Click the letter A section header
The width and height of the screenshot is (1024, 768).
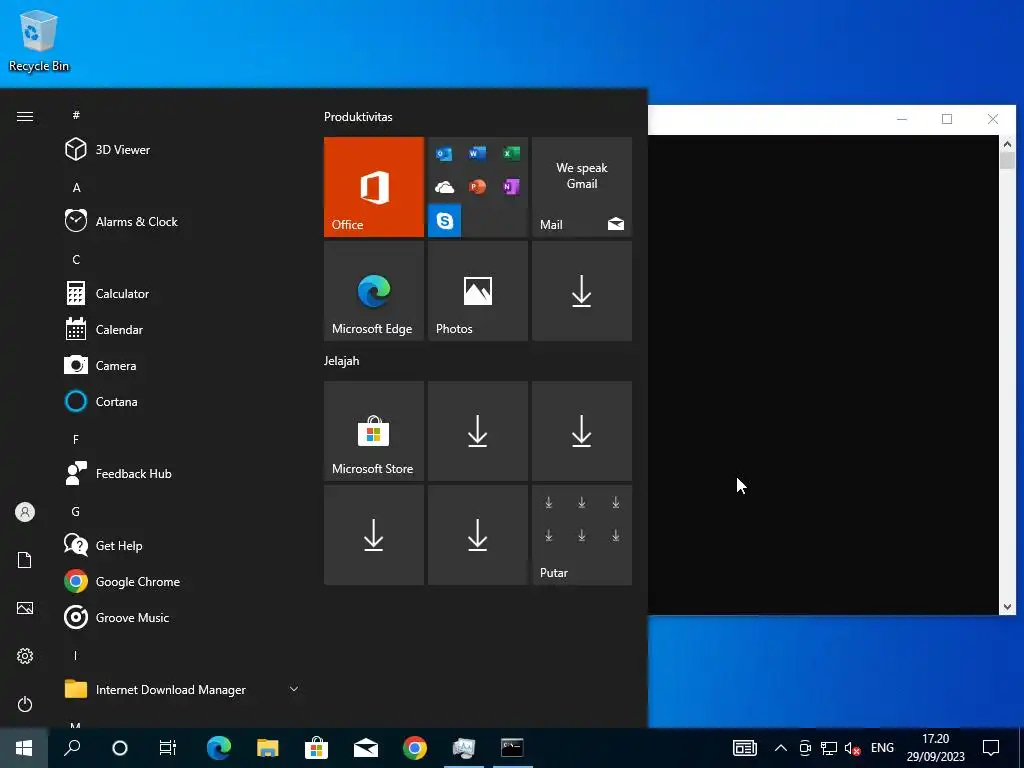(x=76, y=187)
